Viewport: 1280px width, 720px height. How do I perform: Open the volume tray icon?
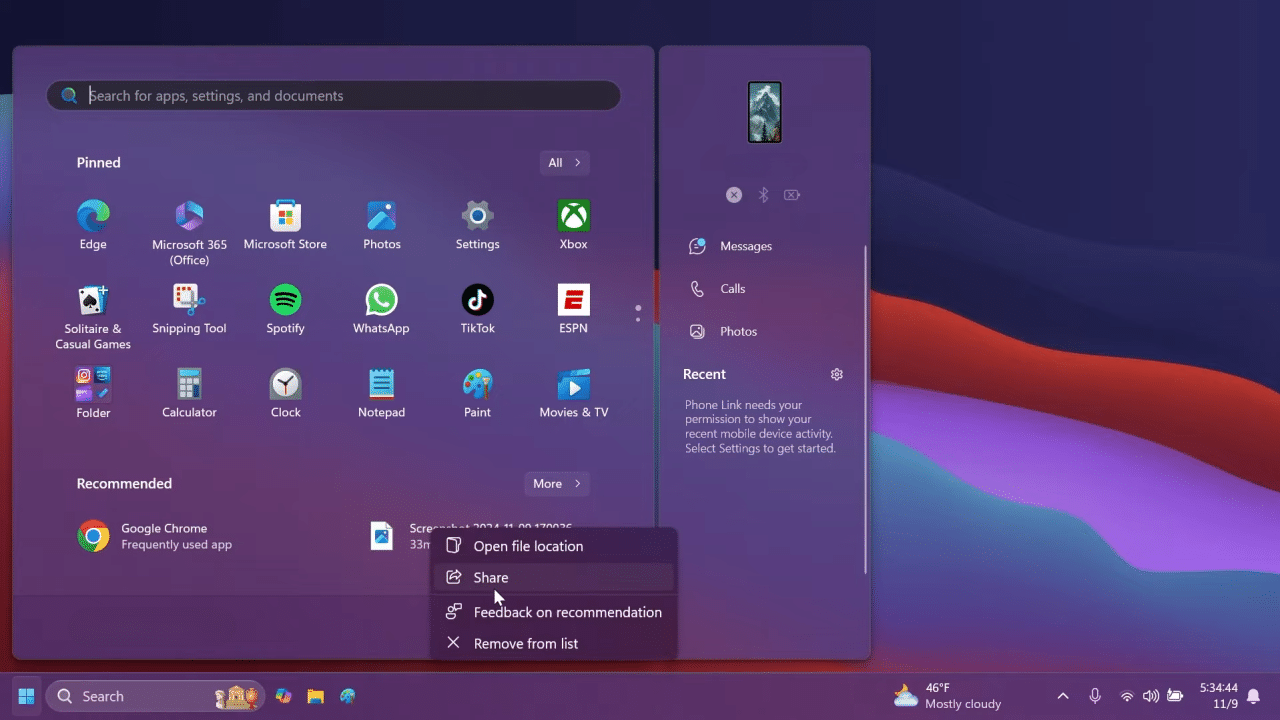pyautogui.click(x=1151, y=696)
